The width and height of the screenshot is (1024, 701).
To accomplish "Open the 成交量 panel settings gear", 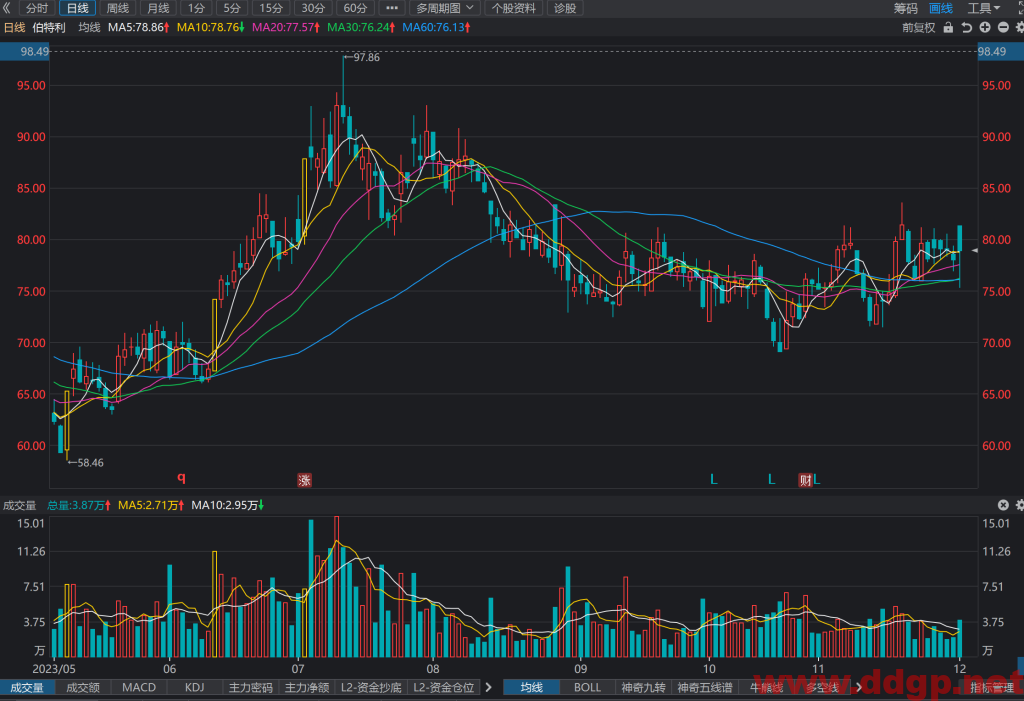I will click(1019, 505).
